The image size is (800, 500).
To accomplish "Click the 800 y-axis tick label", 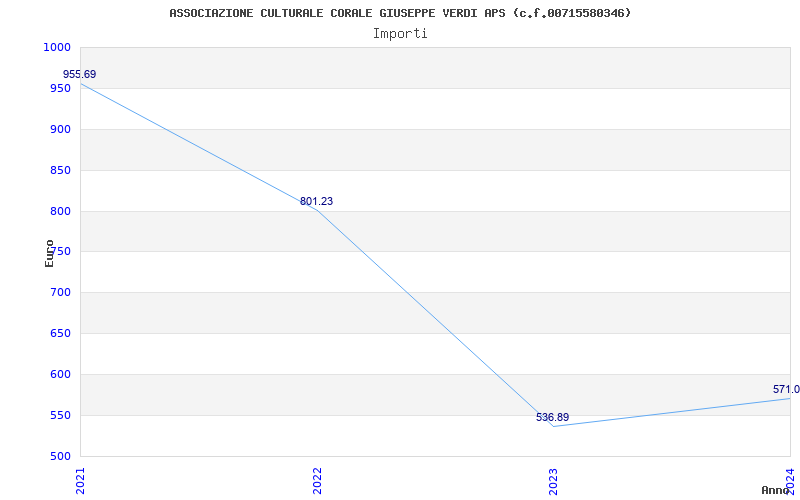I will pyautogui.click(x=60, y=211).
